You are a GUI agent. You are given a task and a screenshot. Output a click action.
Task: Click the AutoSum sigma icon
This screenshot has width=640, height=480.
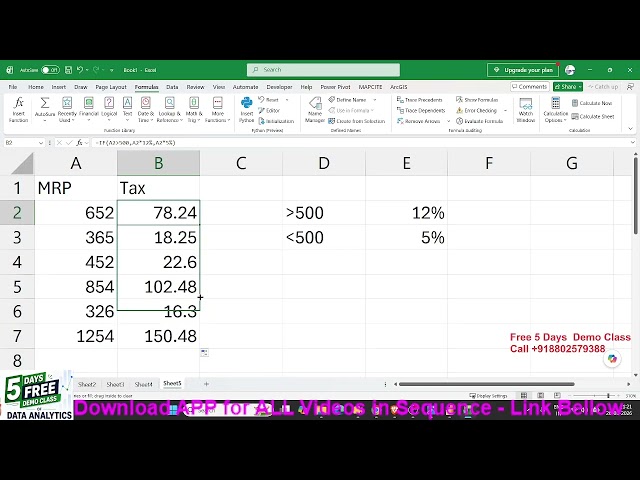pyautogui.click(x=45, y=103)
